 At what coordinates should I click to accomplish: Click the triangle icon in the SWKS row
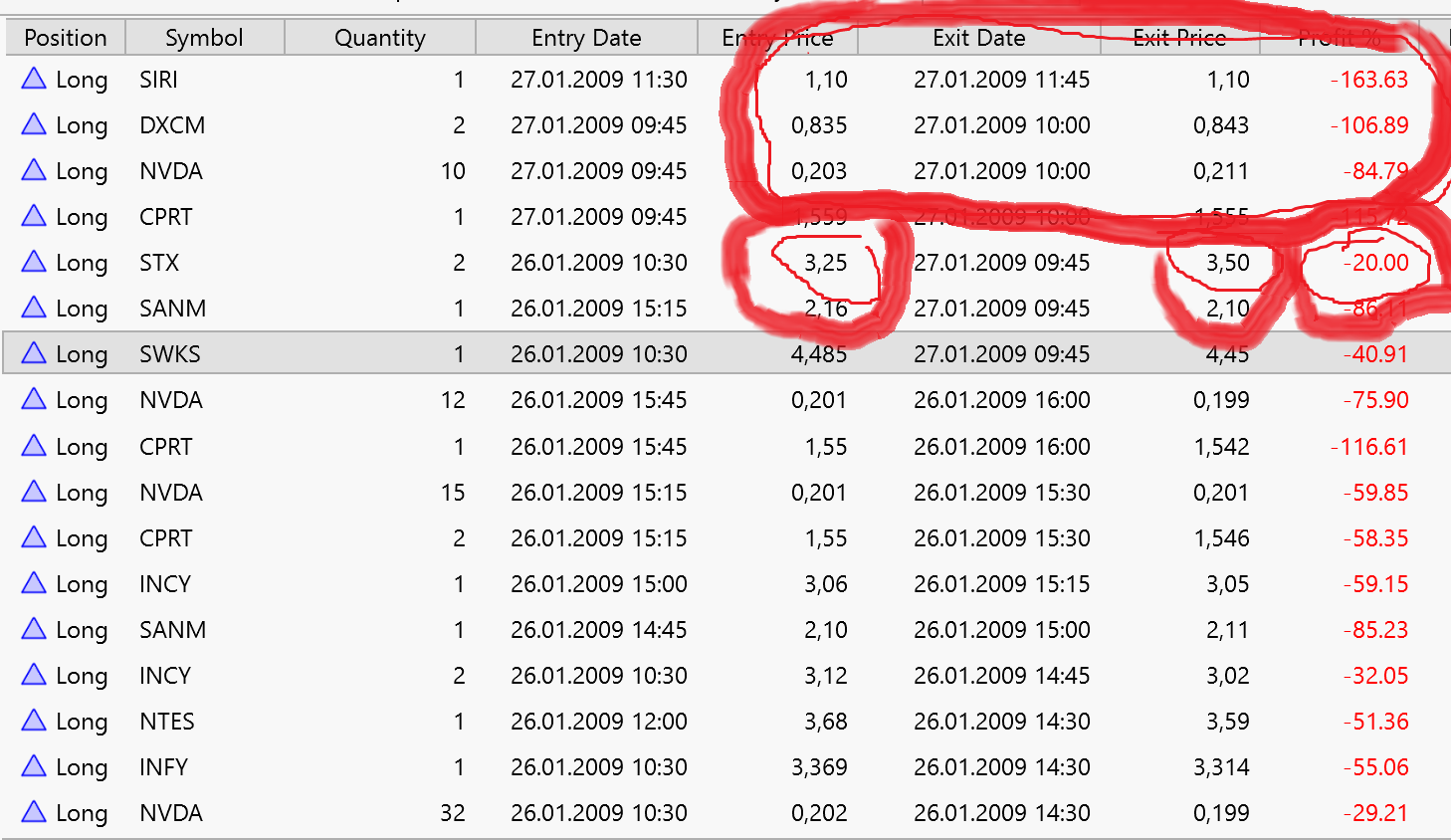[x=34, y=353]
